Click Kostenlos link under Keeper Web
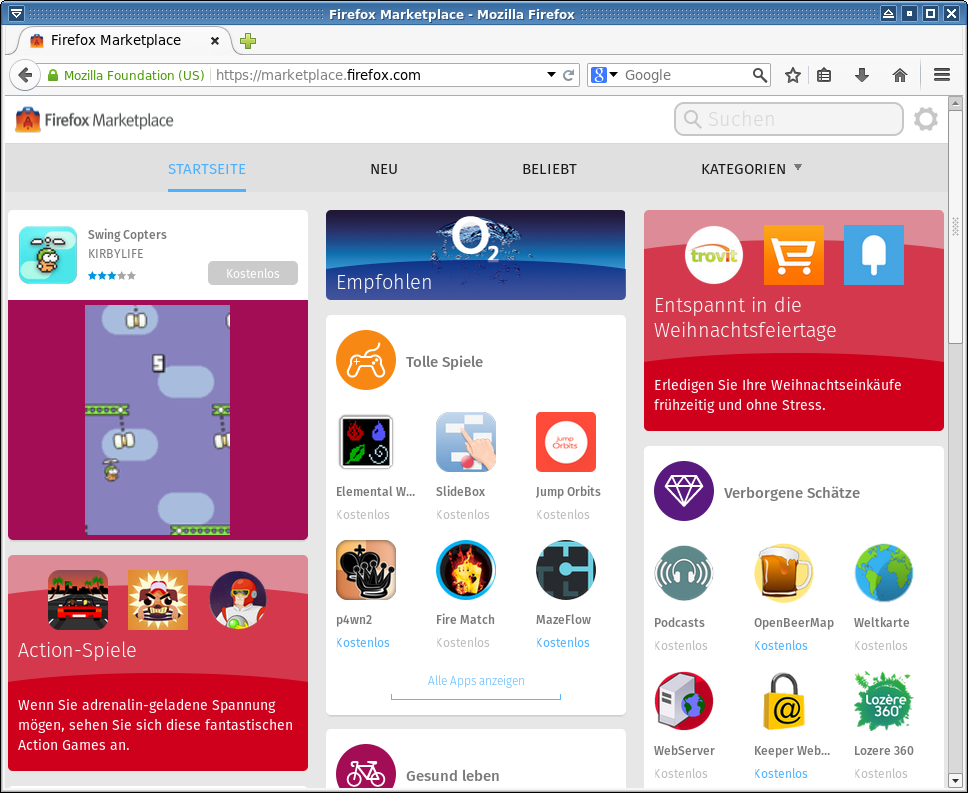The height and width of the screenshot is (793, 968). tap(781, 773)
